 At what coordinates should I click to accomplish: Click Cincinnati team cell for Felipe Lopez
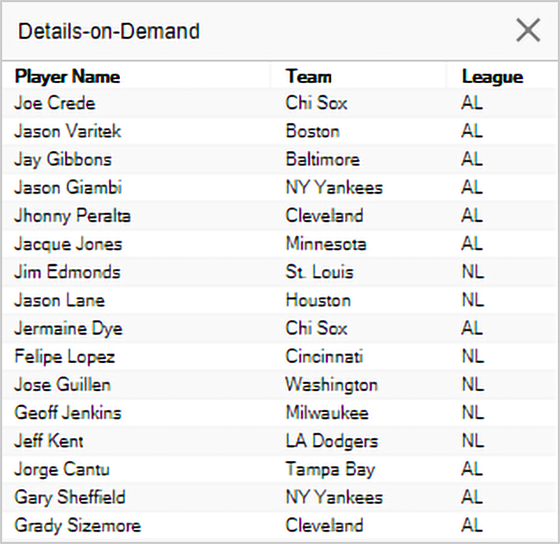pos(324,356)
